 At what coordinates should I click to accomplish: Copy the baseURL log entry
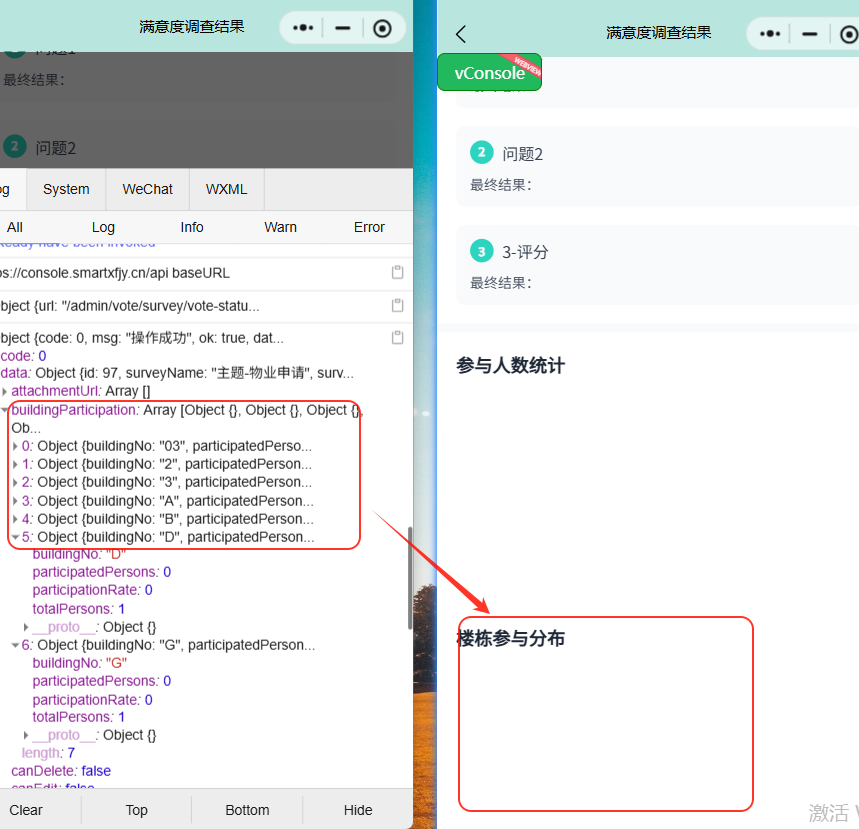click(x=397, y=273)
